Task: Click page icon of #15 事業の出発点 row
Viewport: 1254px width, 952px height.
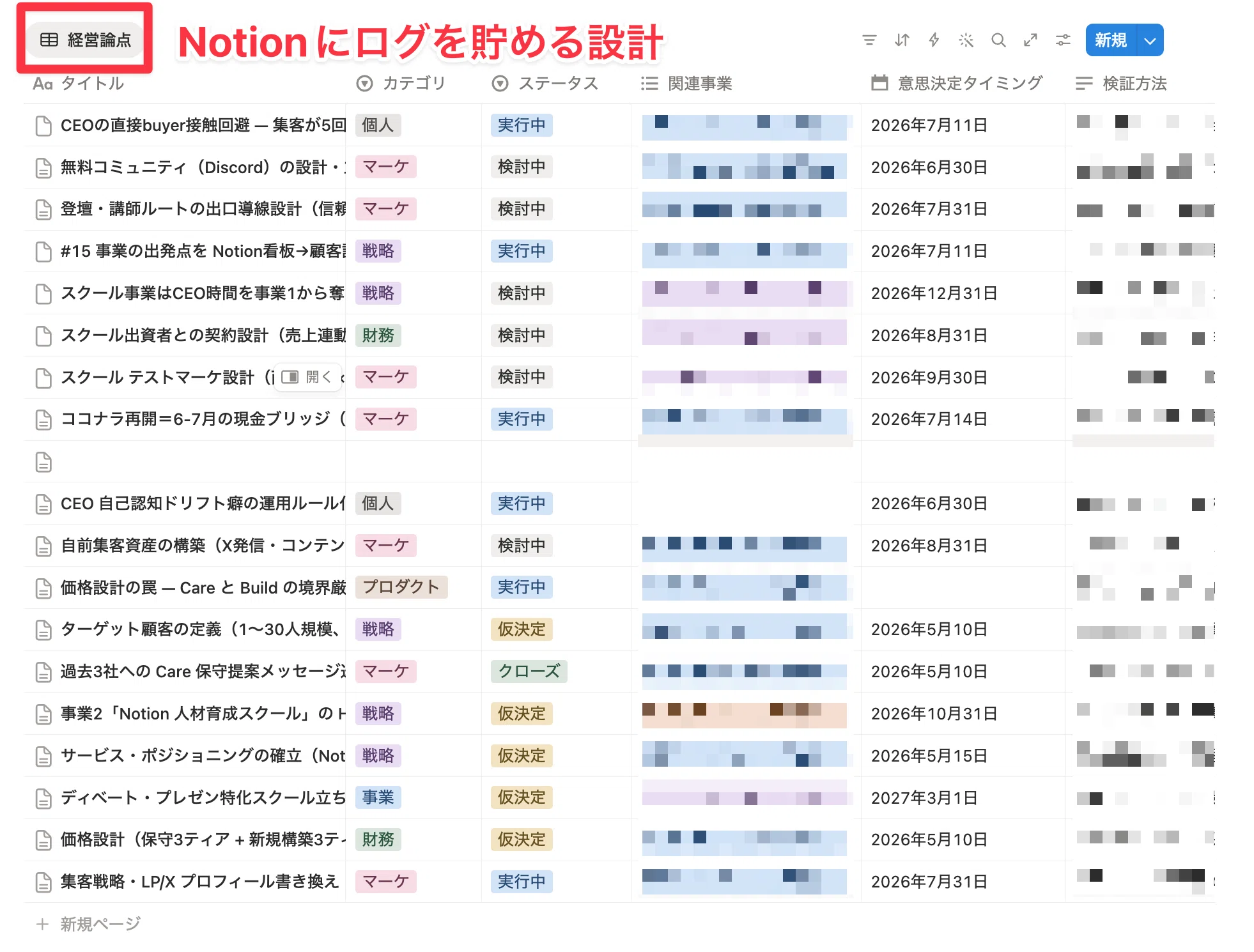Action: [x=43, y=252]
